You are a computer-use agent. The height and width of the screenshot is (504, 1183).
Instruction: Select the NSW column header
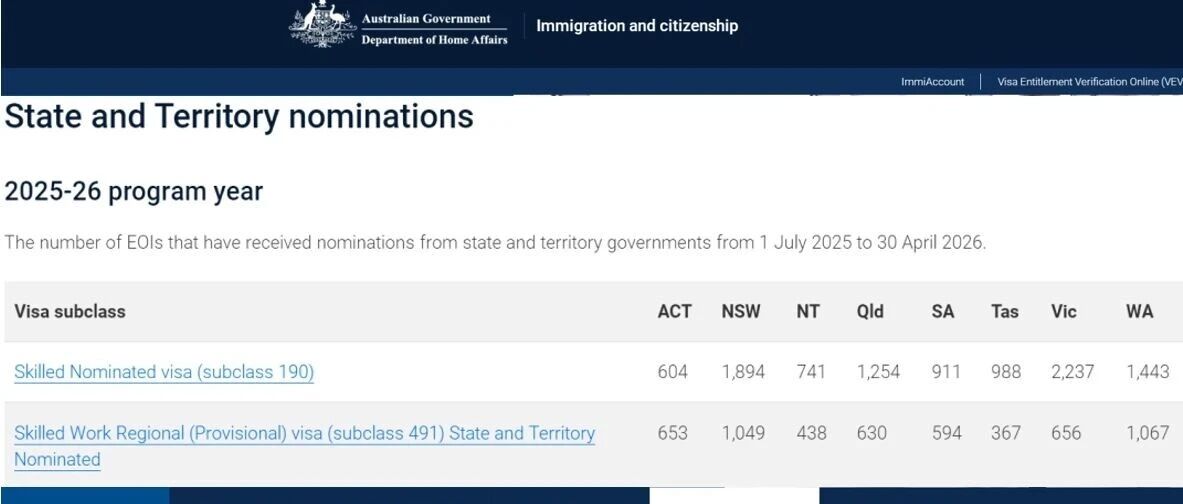point(741,311)
